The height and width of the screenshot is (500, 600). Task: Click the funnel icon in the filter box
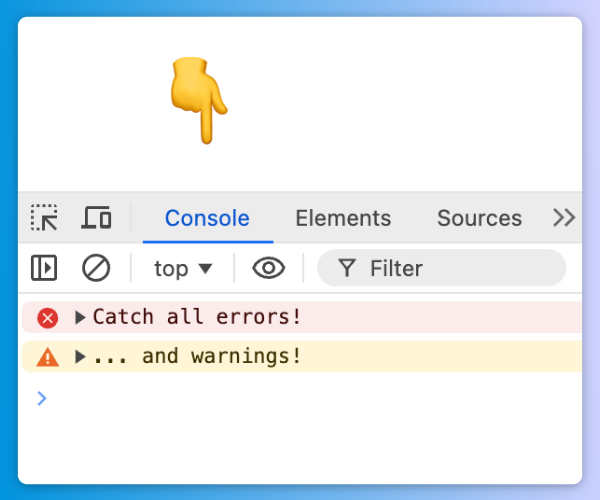coord(347,268)
